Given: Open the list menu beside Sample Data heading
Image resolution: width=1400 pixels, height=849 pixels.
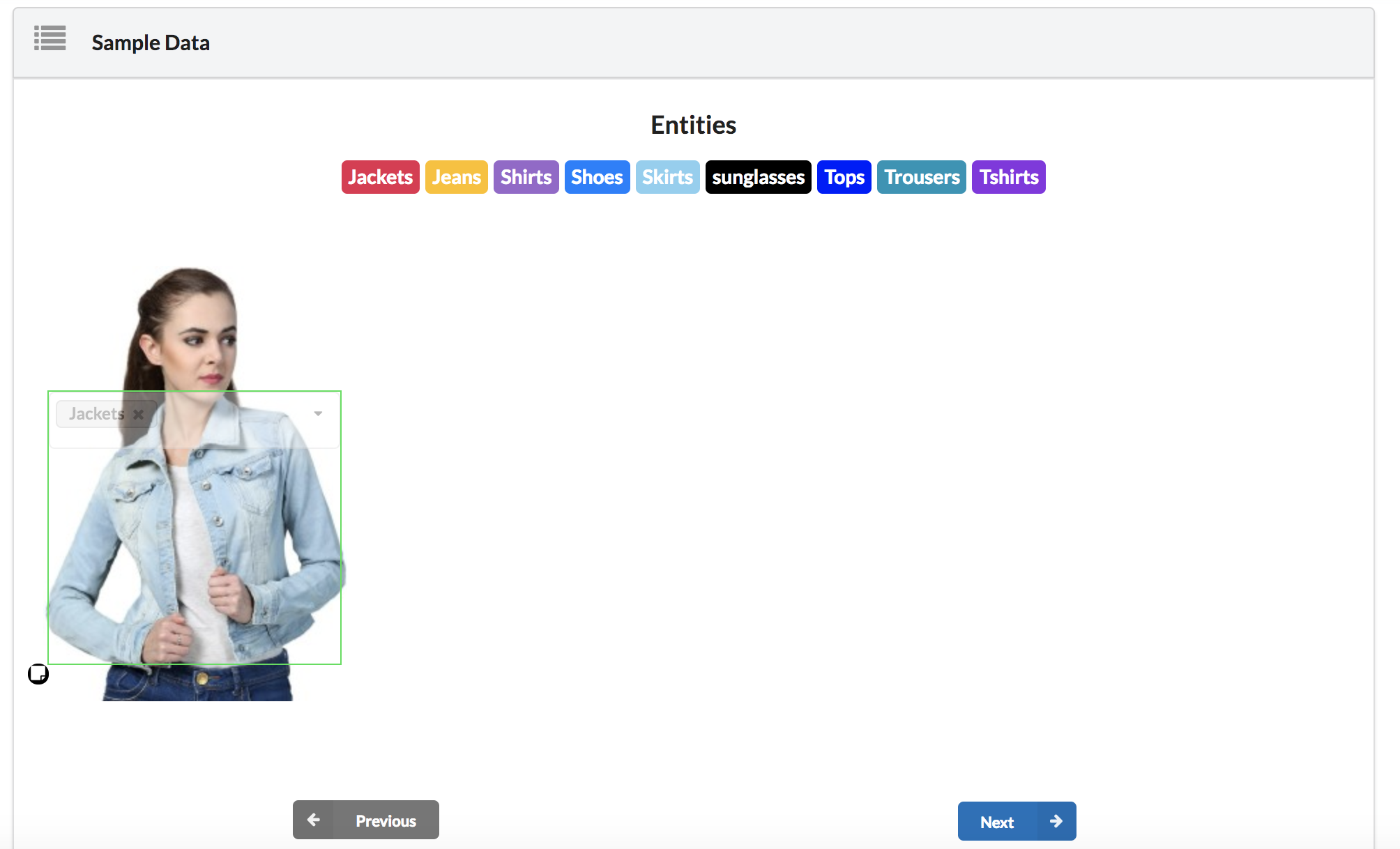Looking at the screenshot, I should pyautogui.click(x=50, y=40).
